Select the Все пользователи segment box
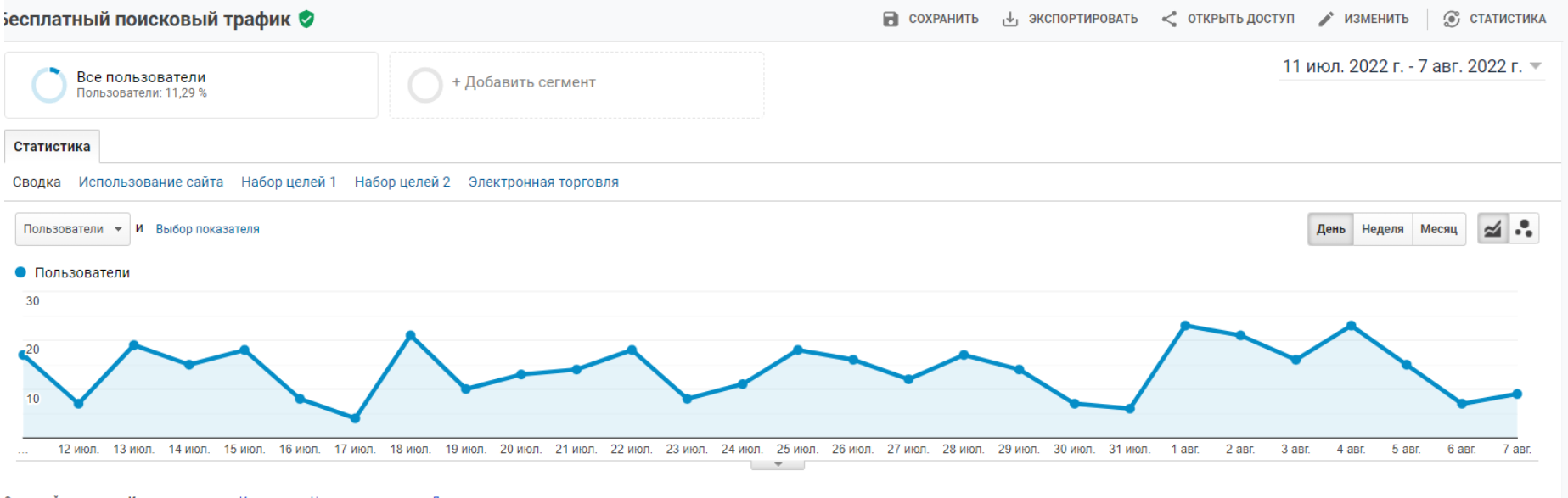 [191, 85]
